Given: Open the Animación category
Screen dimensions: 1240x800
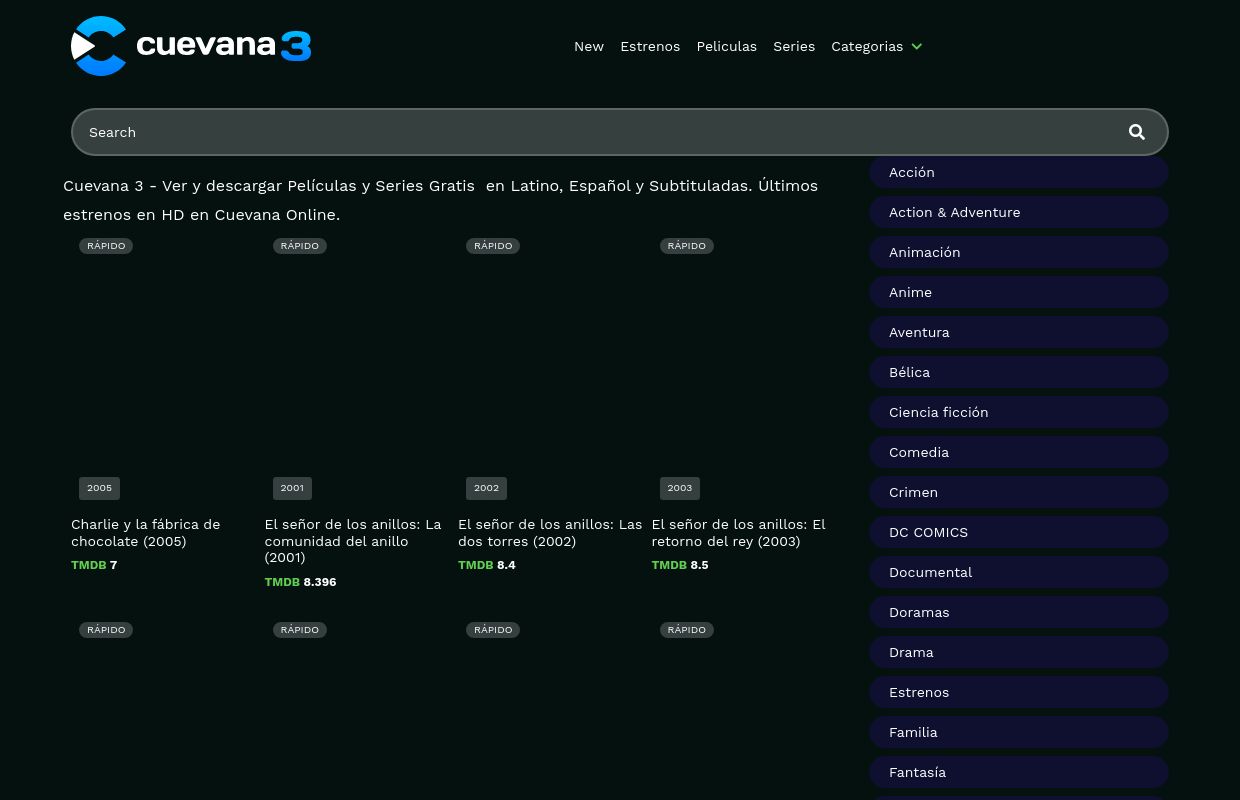Looking at the screenshot, I should coord(1018,252).
